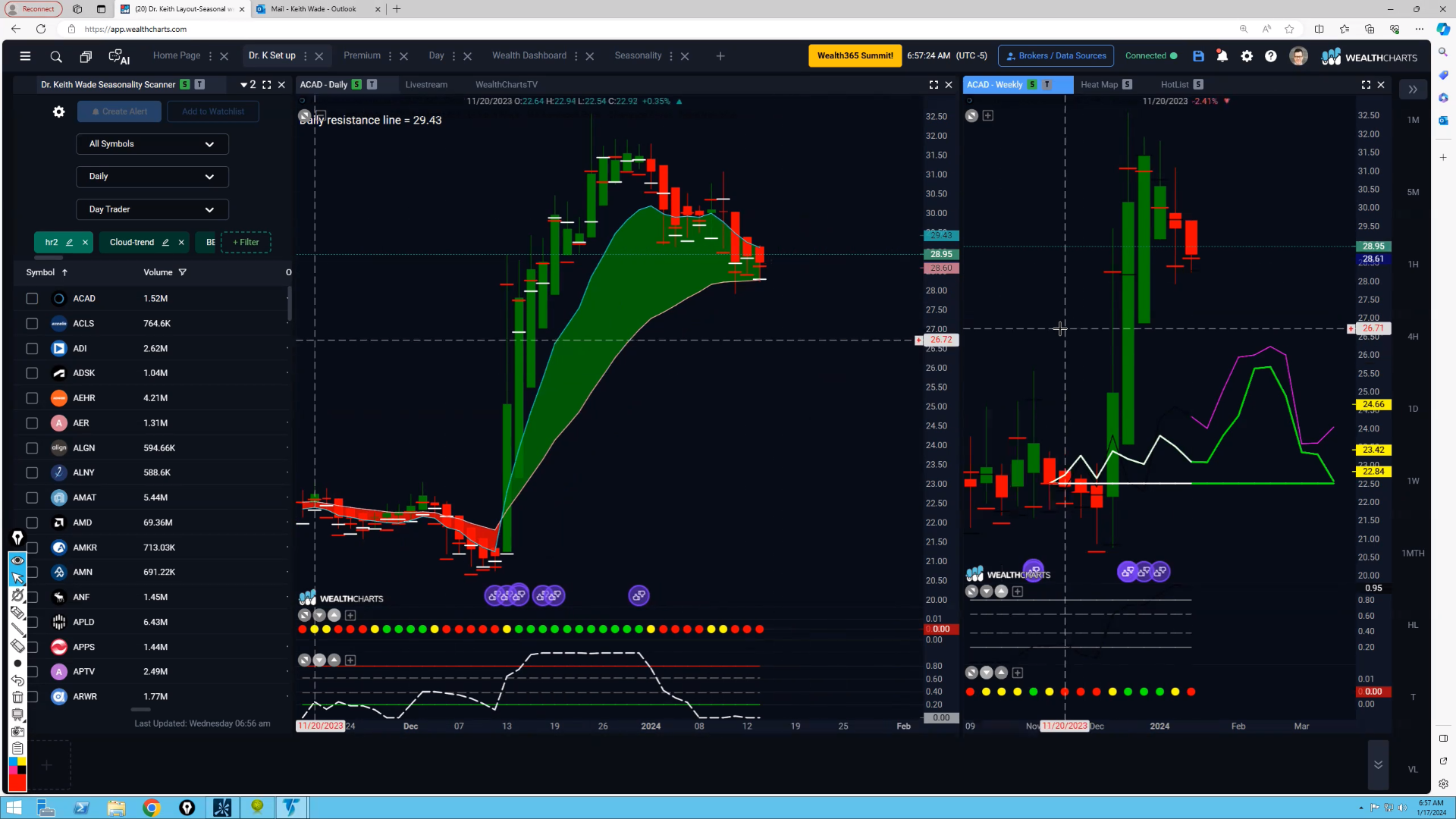
Task: Check the AMD row checkbox
Action: (32, 523)
